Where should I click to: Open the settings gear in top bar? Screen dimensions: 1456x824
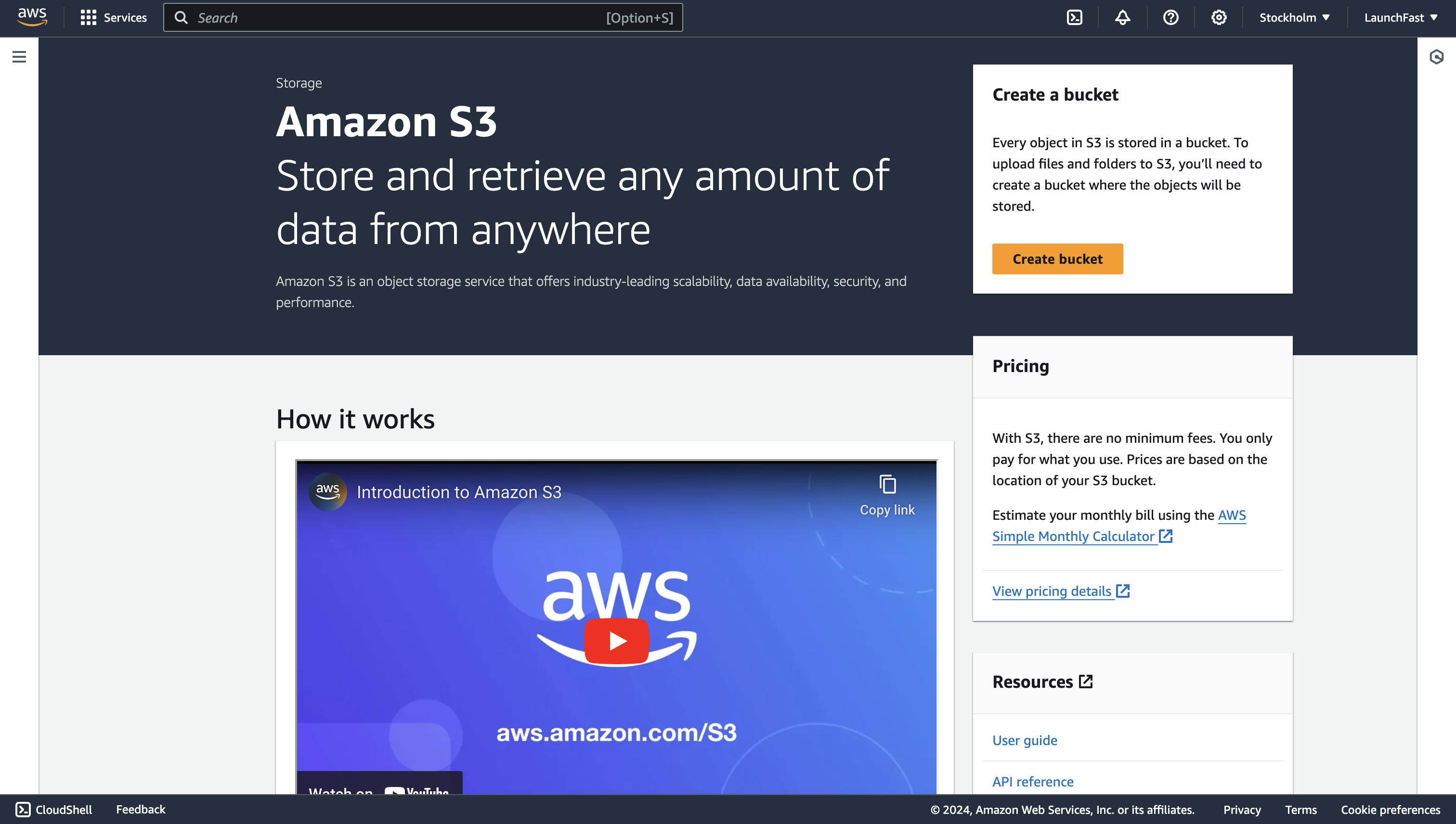[1218, 17]
